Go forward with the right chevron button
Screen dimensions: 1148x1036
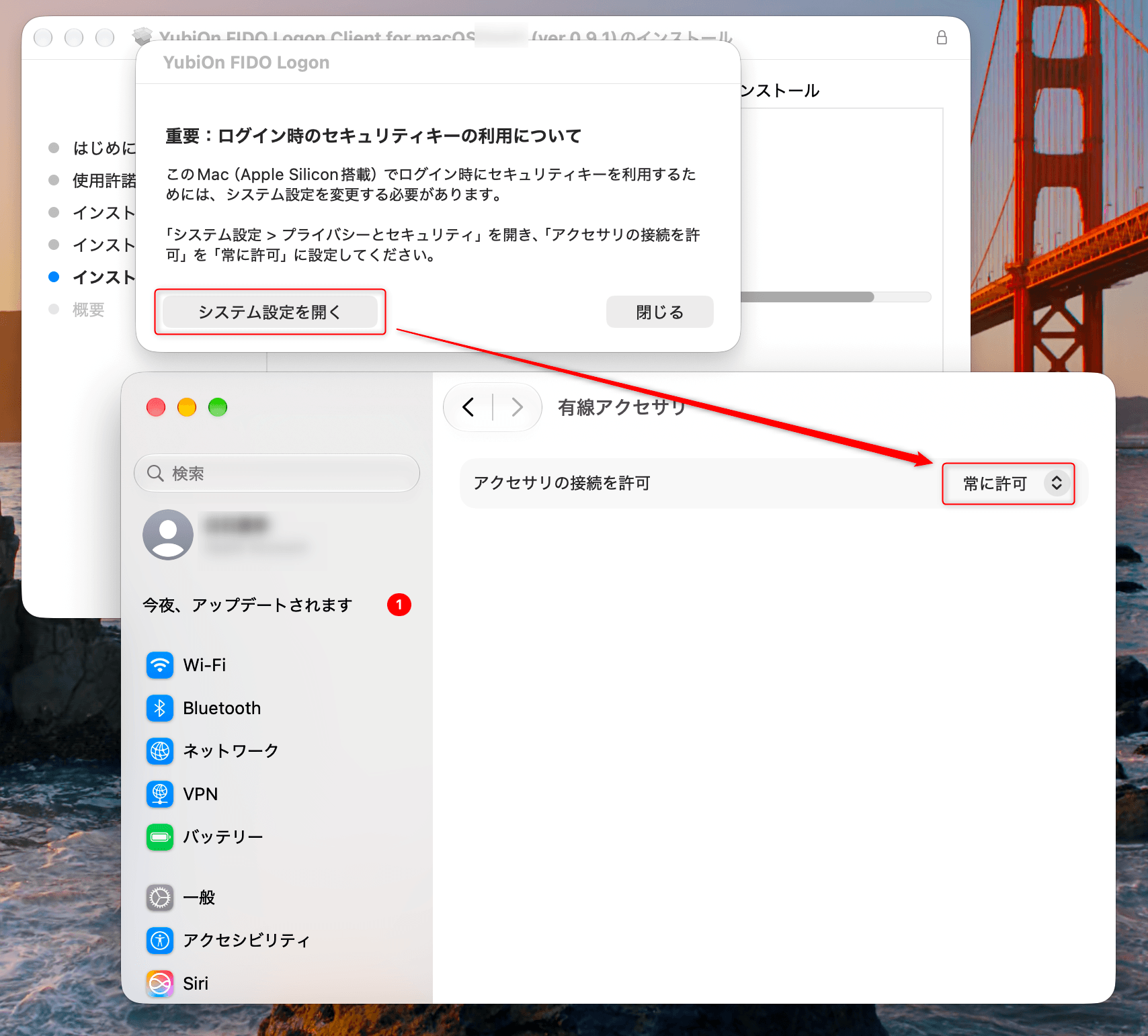pos(517,407)
